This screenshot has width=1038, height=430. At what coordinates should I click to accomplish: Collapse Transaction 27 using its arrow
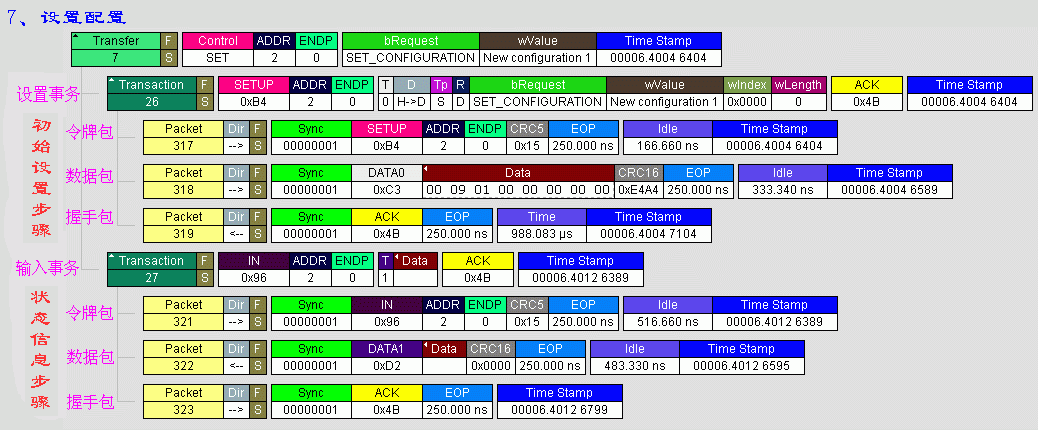point(112,257)
